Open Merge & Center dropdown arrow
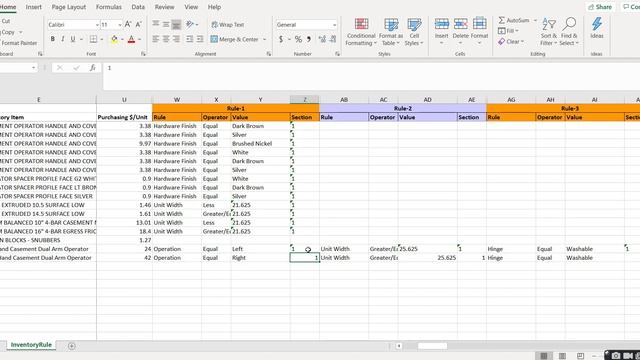640x360 pixels. pos(264,40)
